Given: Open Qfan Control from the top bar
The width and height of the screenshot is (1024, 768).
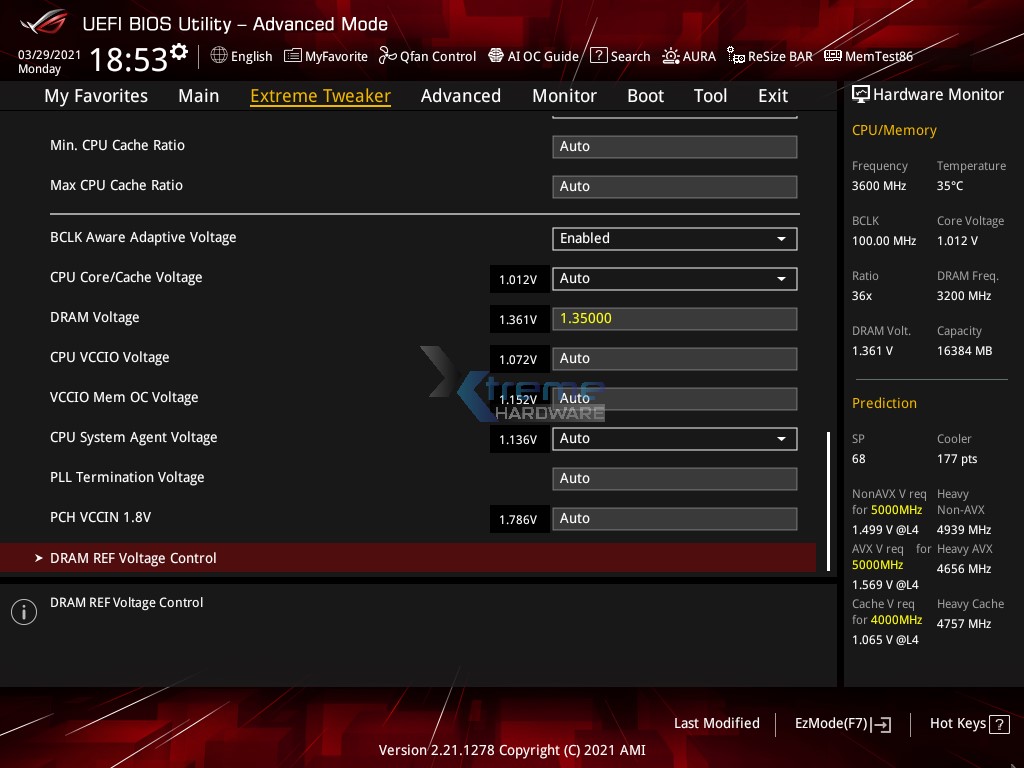Looking at the screenshot, I should [427, 56].
